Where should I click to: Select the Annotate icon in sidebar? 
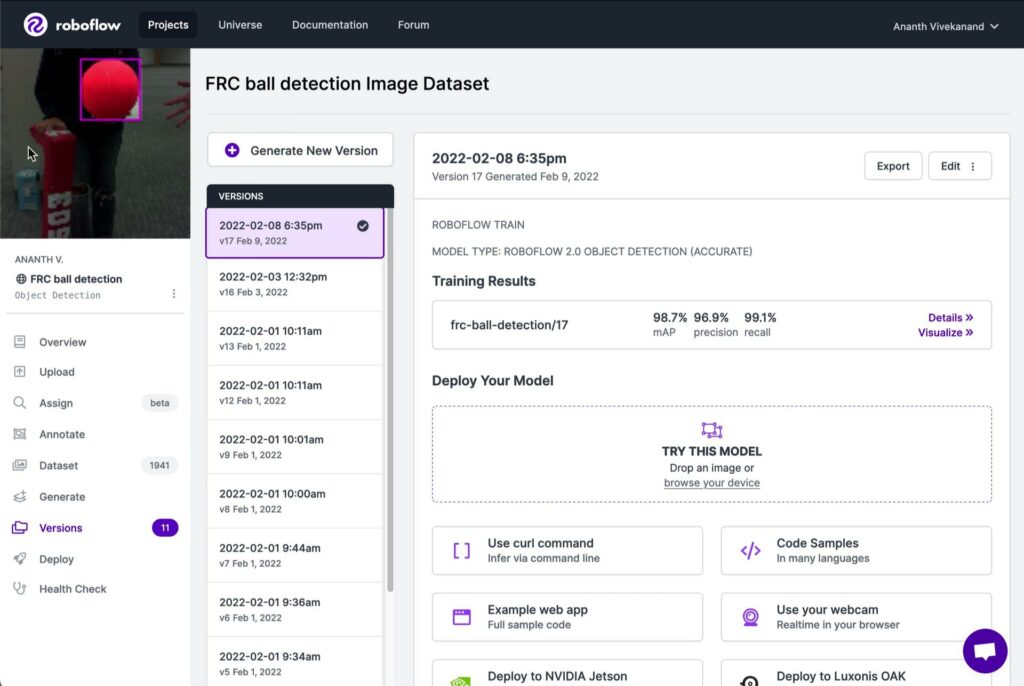[20, 434]
